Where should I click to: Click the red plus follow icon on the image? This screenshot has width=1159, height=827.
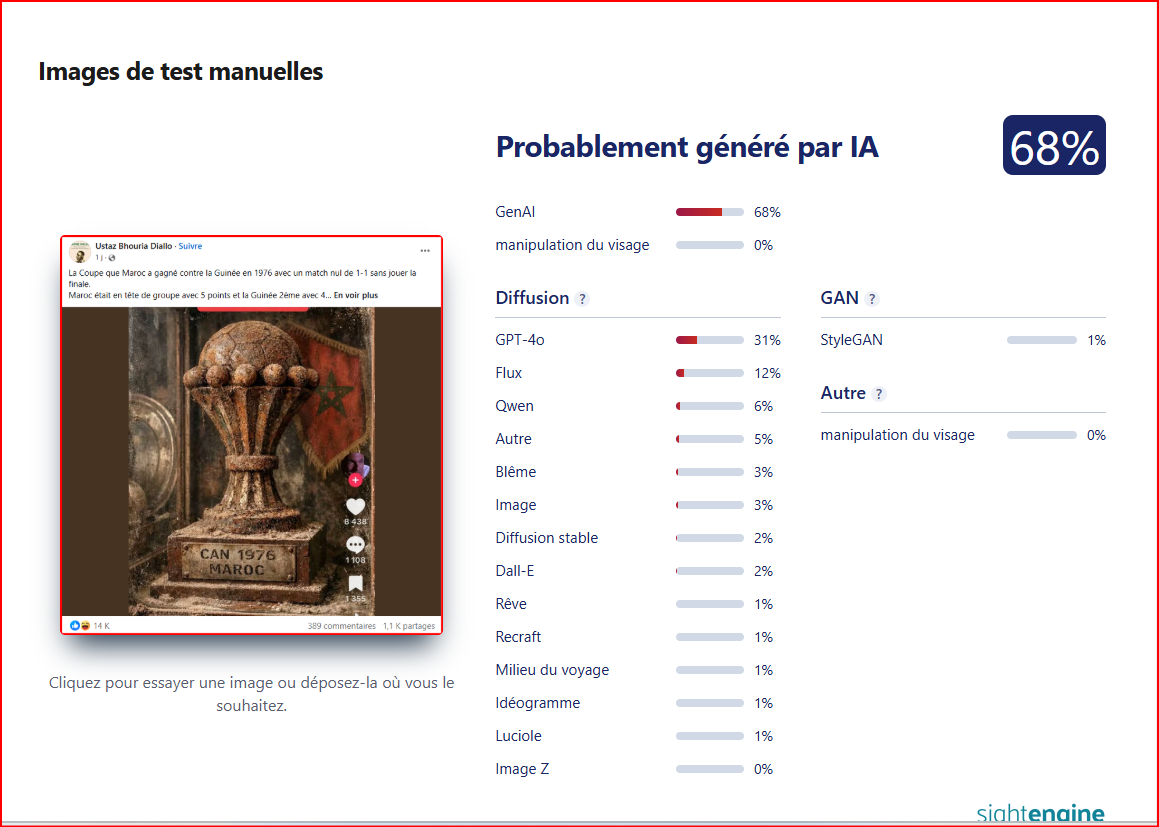(x=355, y=480)
